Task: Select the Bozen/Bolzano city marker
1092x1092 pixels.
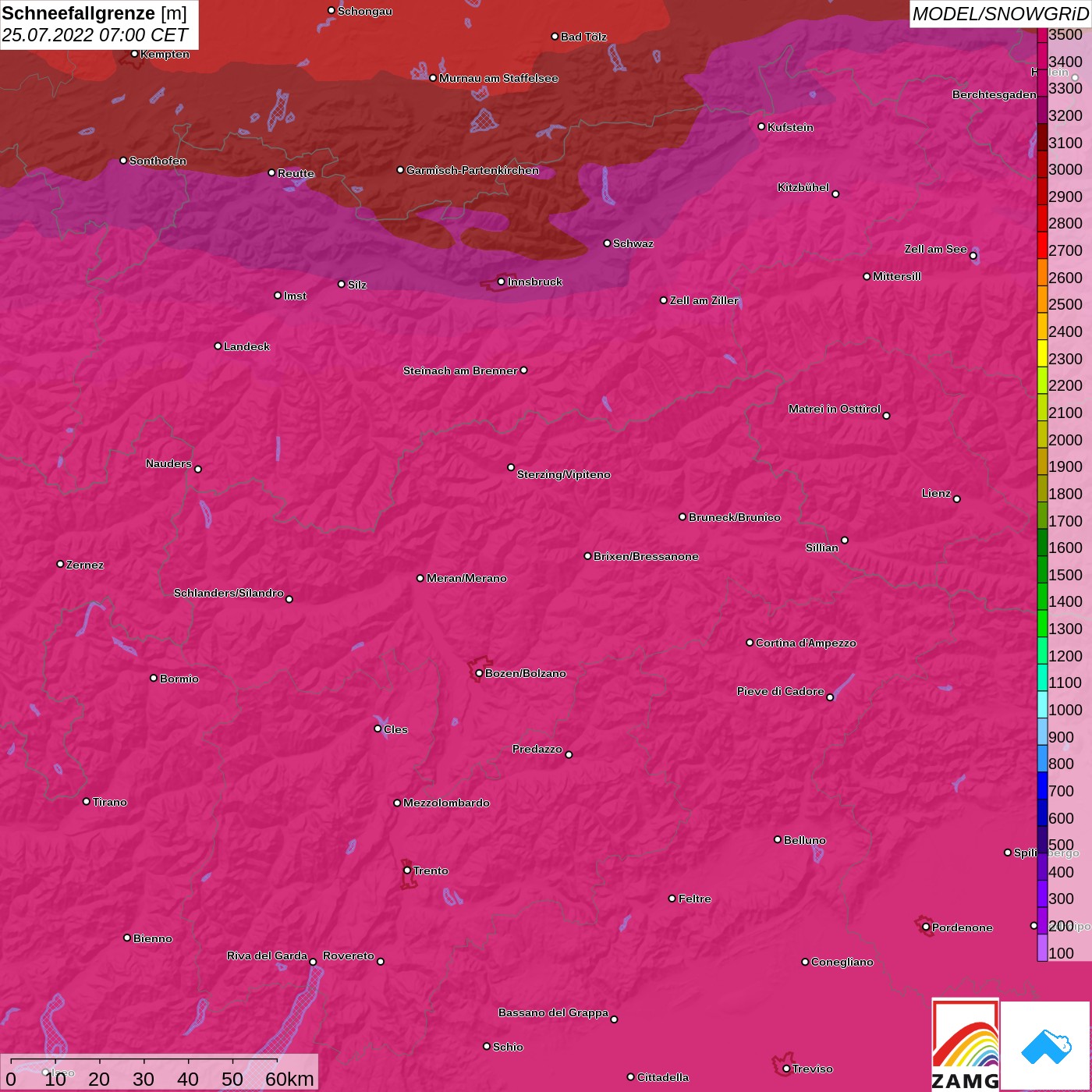Action: [479, 673]
